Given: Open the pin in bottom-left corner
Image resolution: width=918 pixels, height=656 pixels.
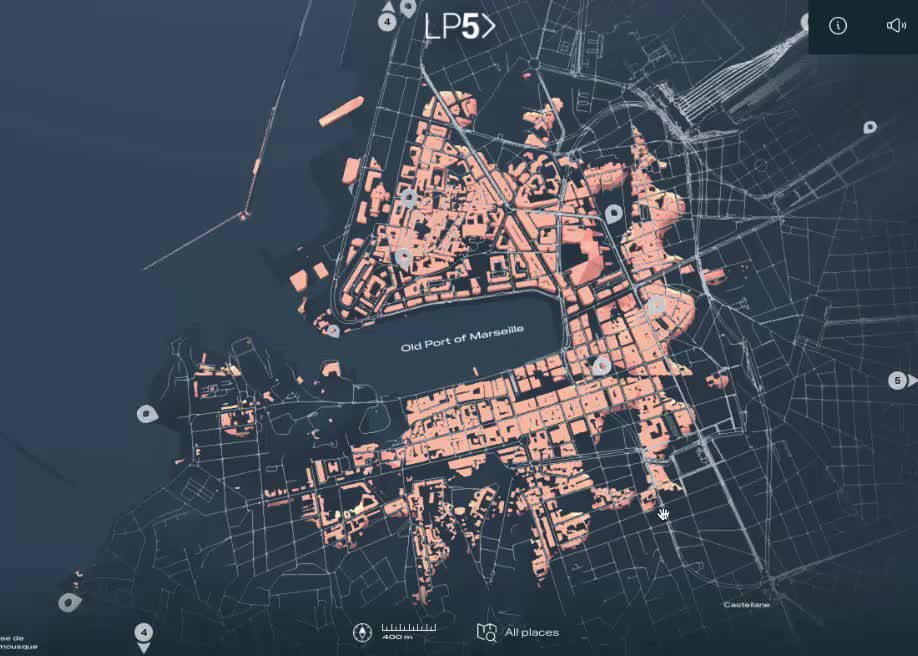Looking at the screenshot, I should 68,602.
